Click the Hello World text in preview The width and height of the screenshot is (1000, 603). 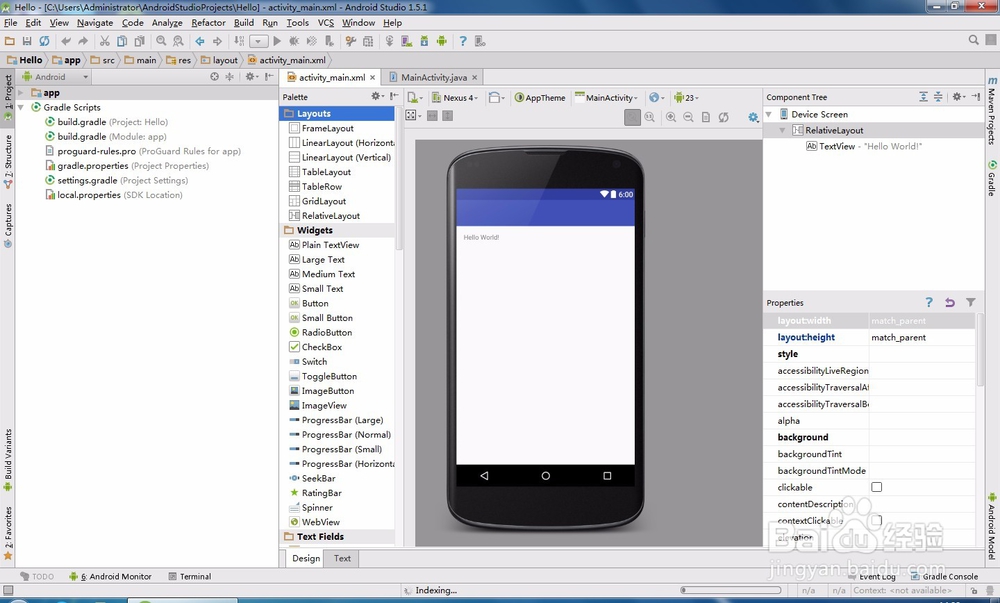click(481, 237)
